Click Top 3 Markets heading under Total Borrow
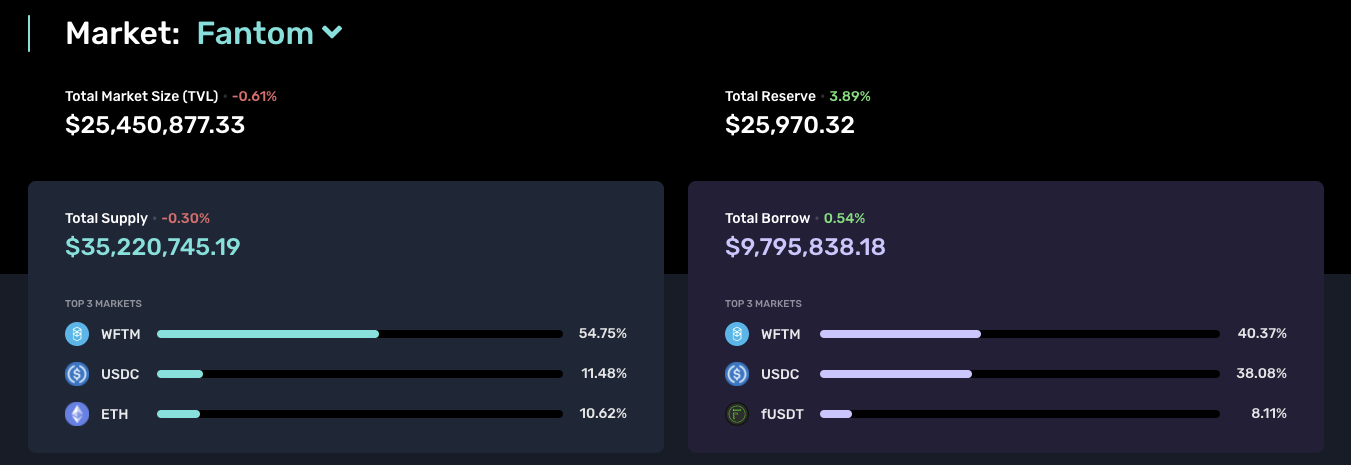This screenshot has height=465, width=1351. click(763, 304)
